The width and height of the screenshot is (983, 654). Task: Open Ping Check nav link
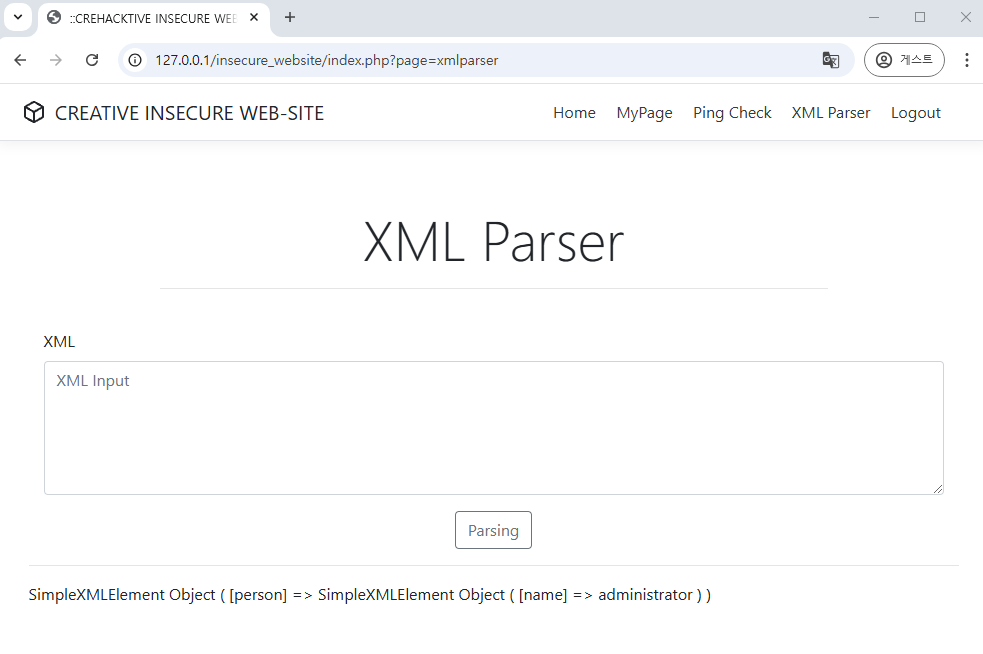pyautogui.click(x=732, y=113)
